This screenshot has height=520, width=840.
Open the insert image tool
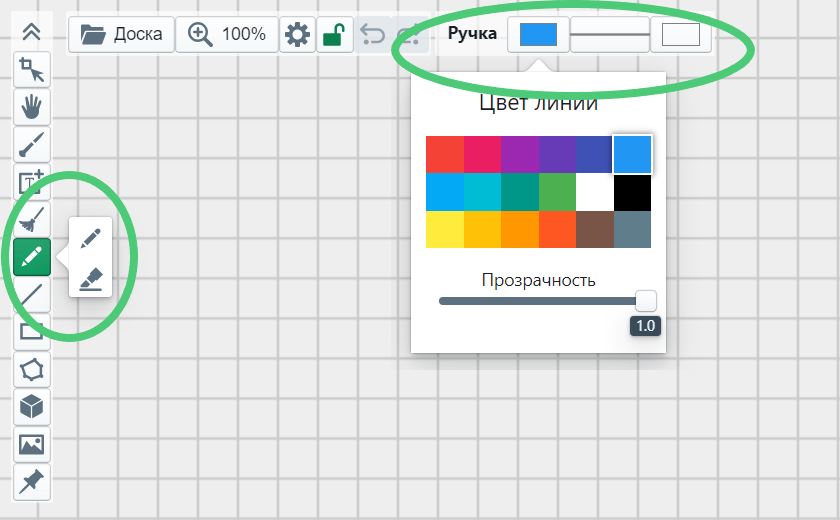32,444
